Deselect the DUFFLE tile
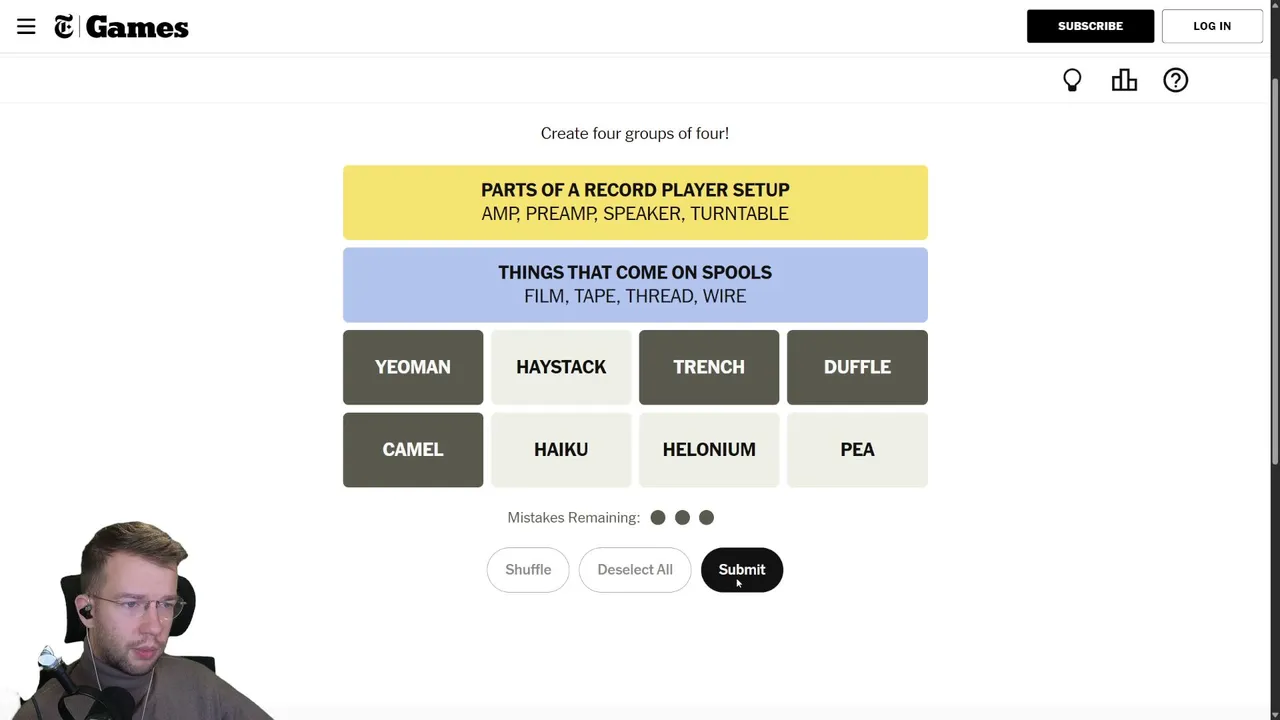 click(x=857, y=367)
